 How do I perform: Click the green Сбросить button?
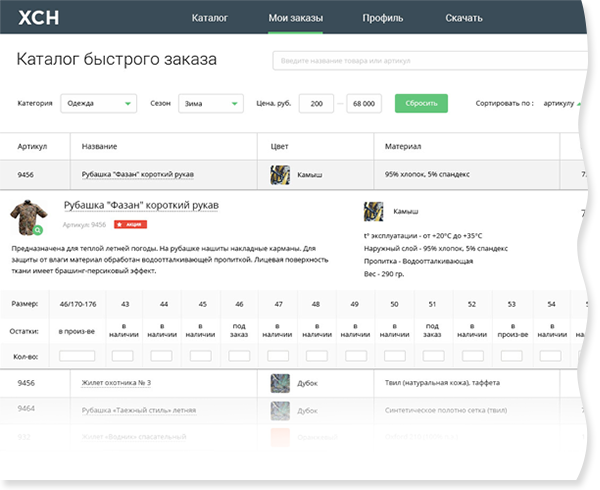pos(421,103)
